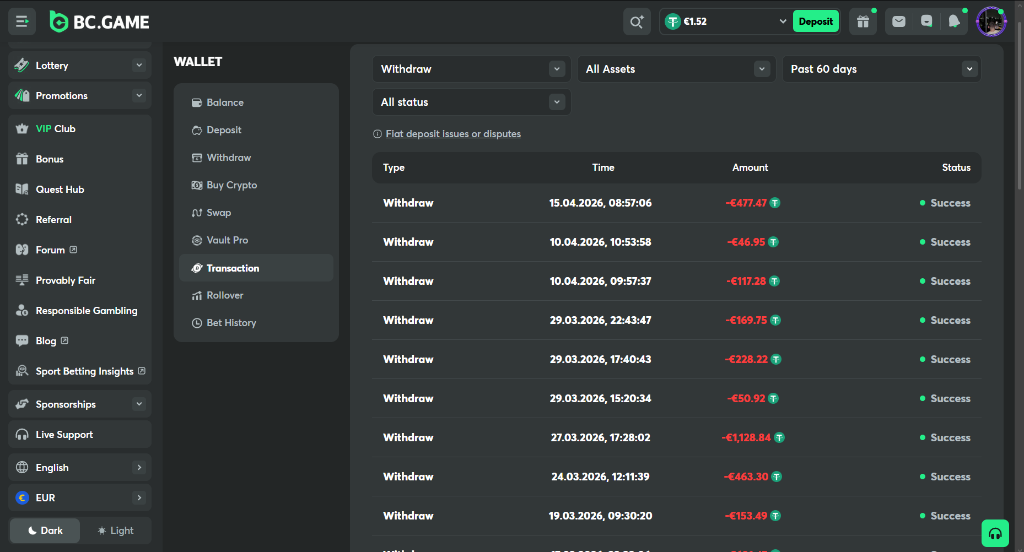Select Transaction in wallet menu
This screenshot has width=1024, height=552.
[x=256, y=268]
